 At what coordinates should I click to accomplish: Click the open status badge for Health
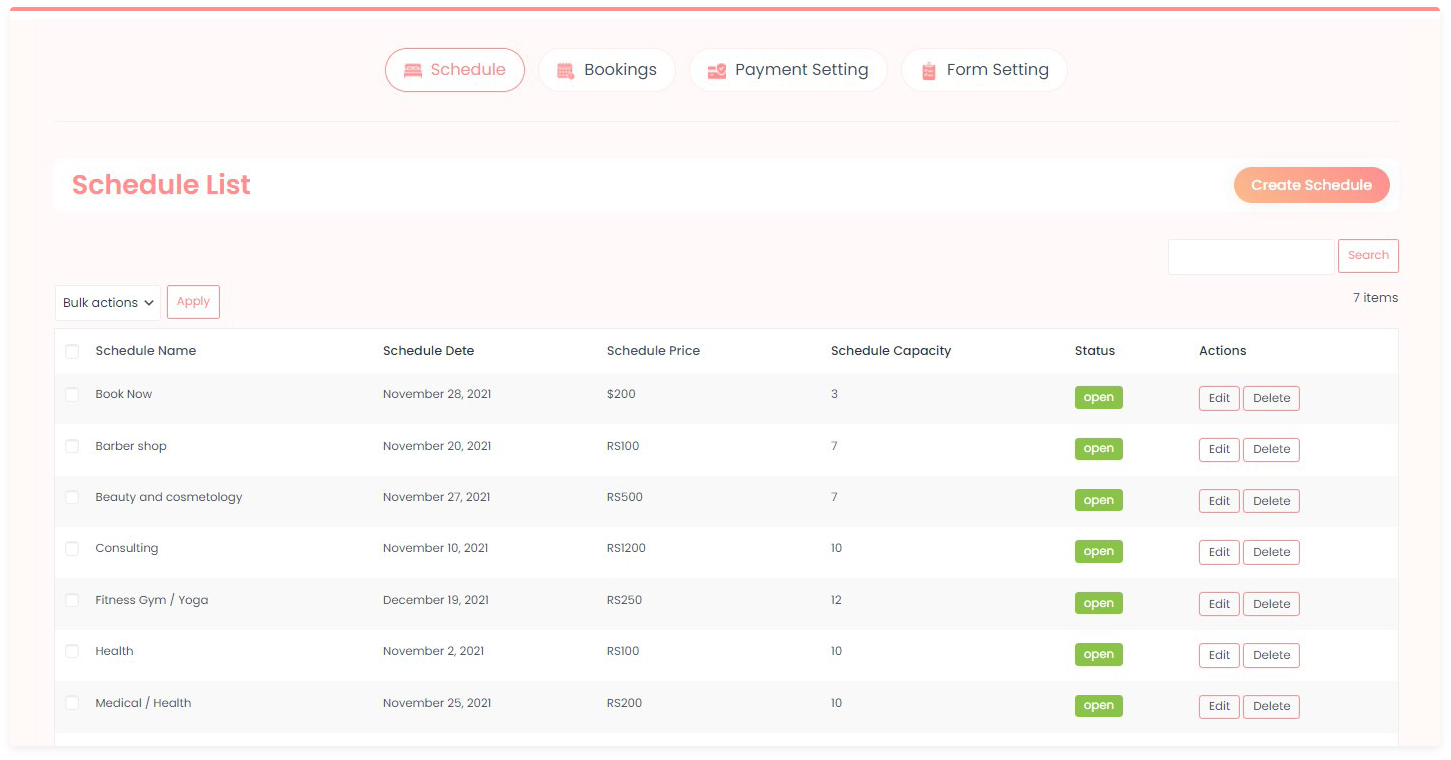tap(1098, 655)
